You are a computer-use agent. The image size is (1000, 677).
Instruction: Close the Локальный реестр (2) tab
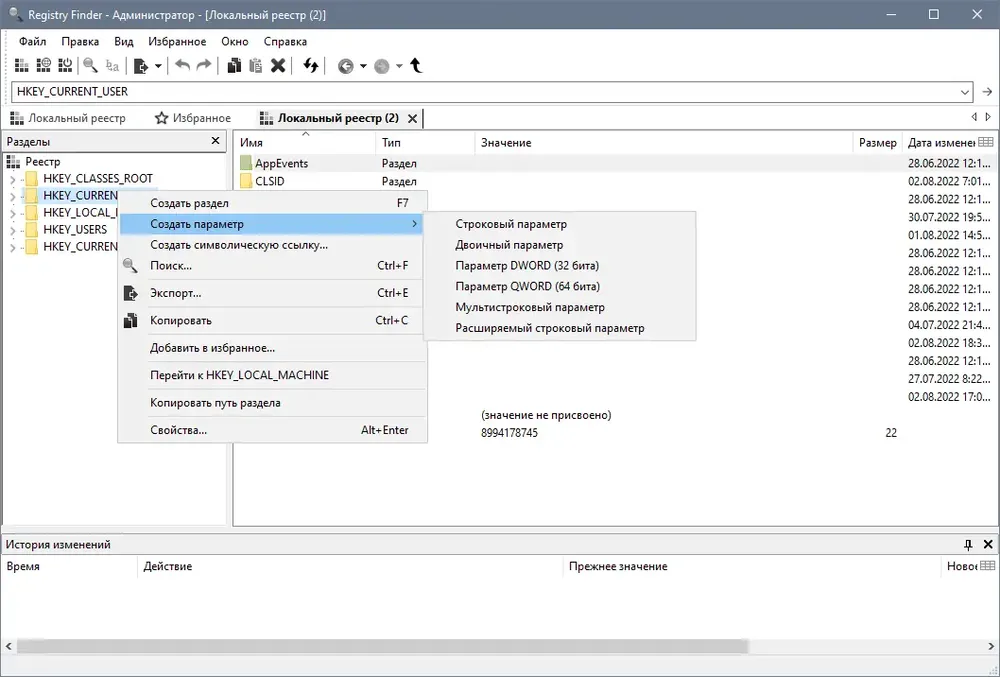click(413, 119)
